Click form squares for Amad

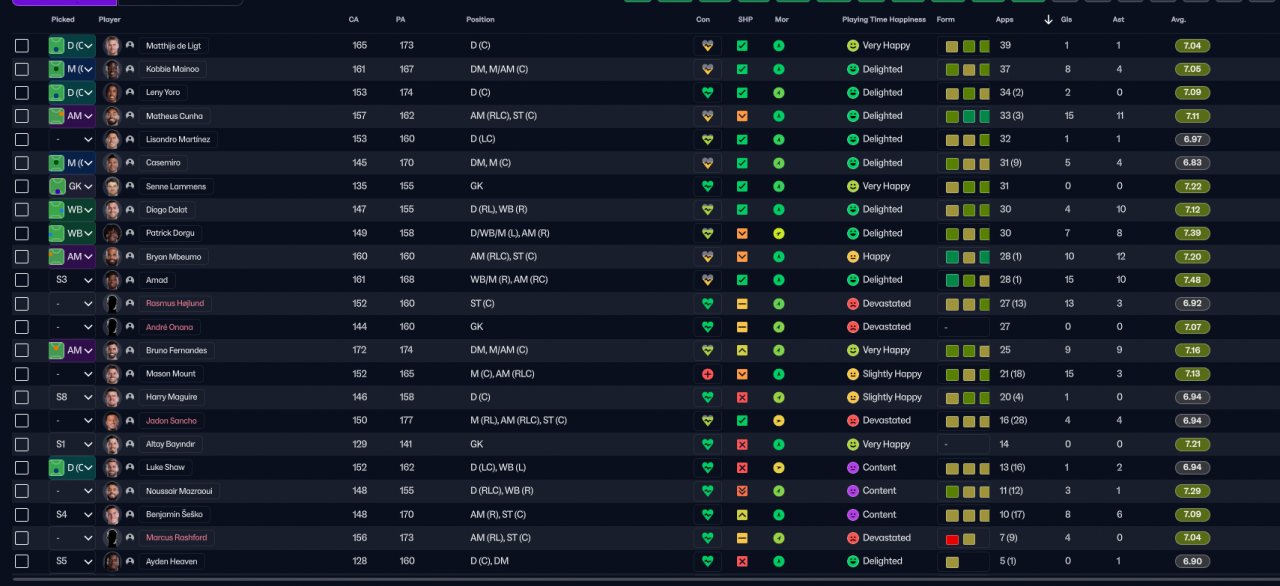tap(968, 280)
